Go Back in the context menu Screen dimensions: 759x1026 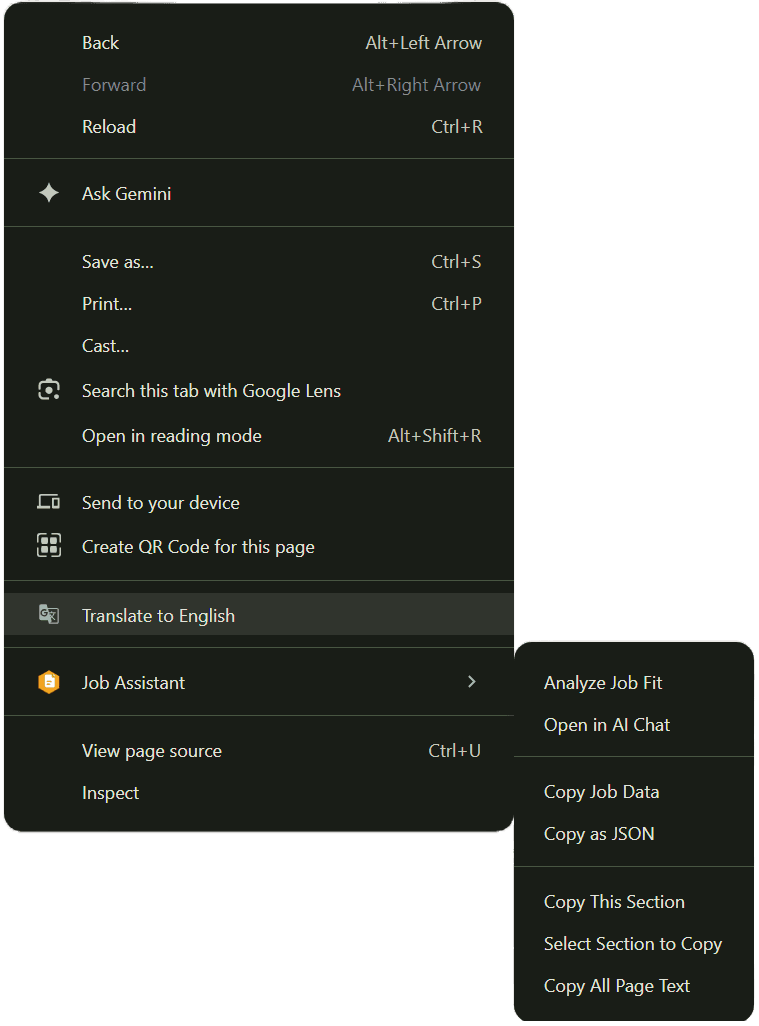coord(258,43)
